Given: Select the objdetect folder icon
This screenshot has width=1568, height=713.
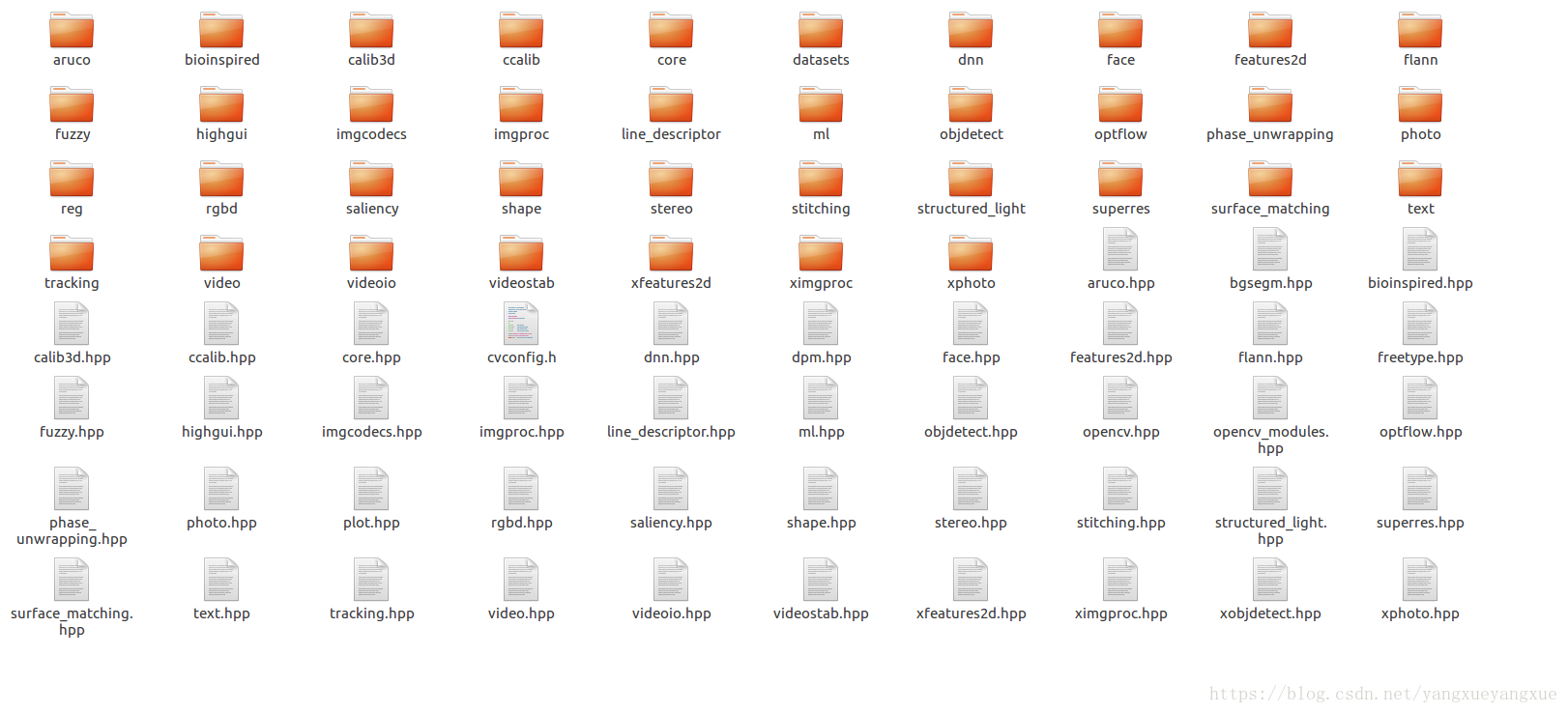Looking at the screenshot, I should click(x=971, y=104).
